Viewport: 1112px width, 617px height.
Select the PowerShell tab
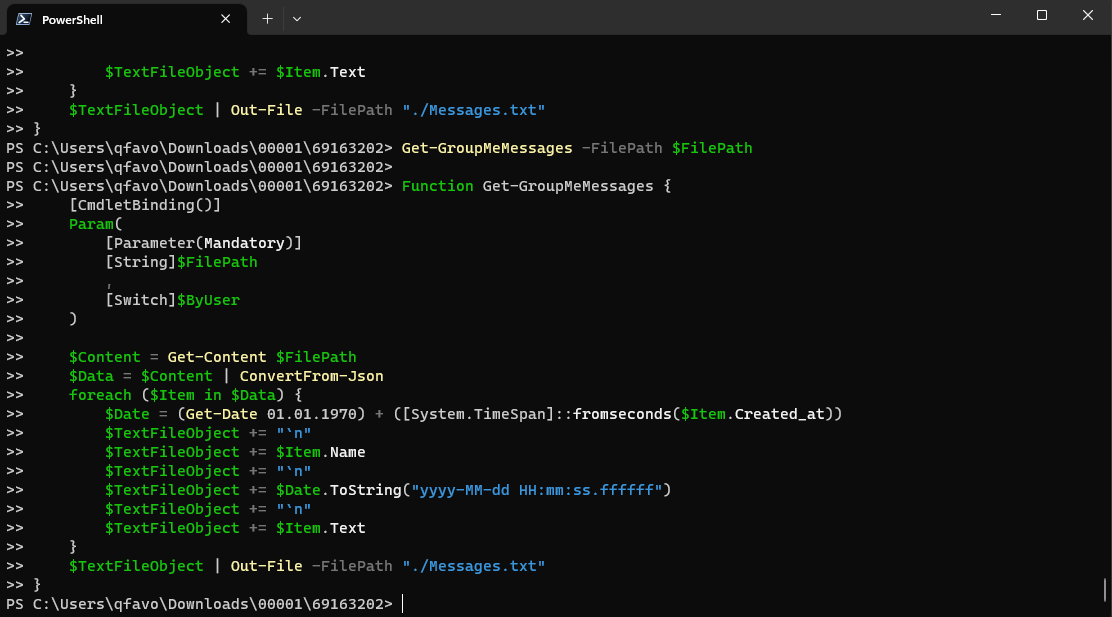coord(127,19)
